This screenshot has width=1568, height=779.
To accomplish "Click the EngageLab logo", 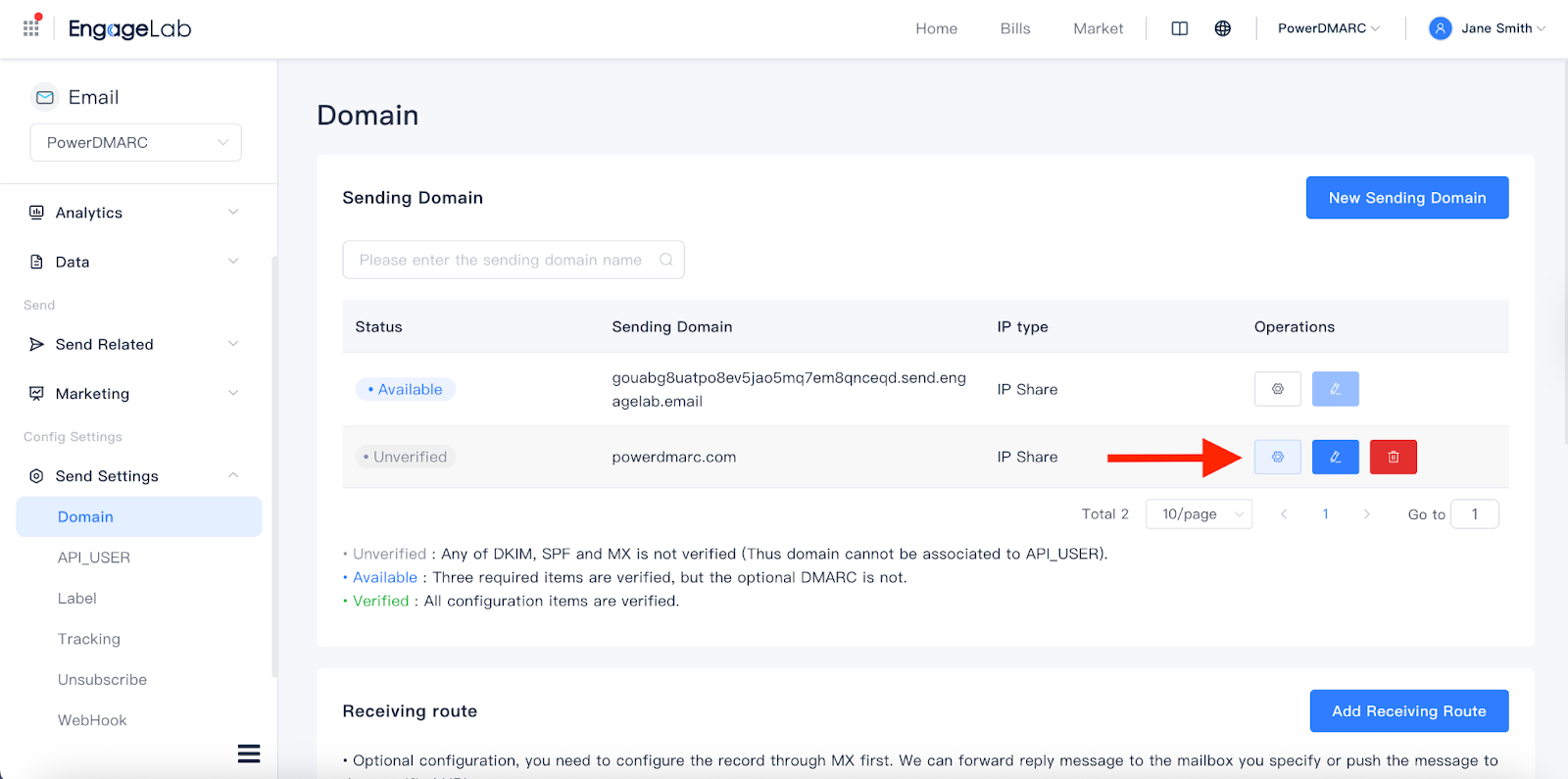I will pyautogui.click(x=129, y=28).
